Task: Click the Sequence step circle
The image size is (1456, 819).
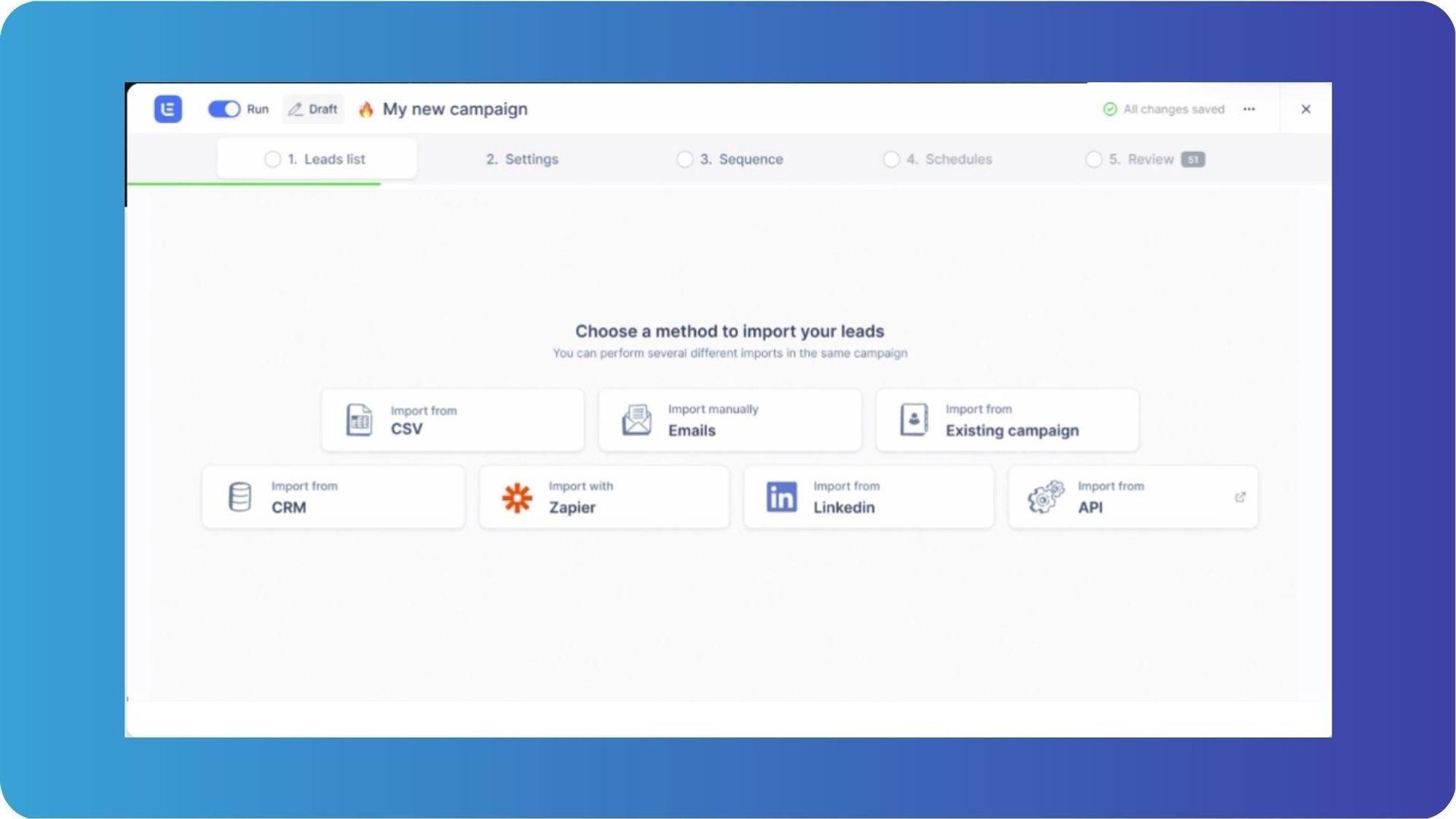Action: pyautogui.click(x=684, y=159)
